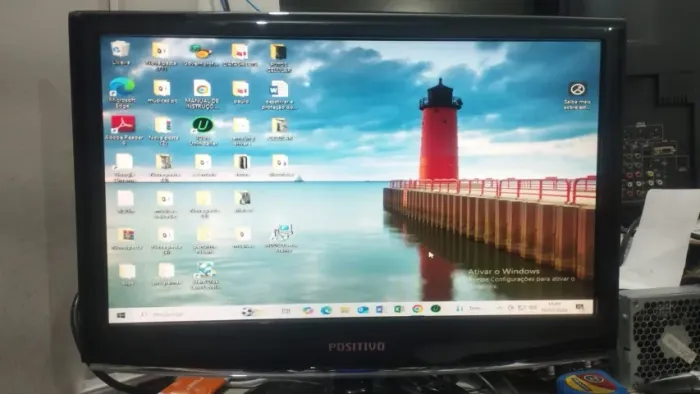This screenshot has width=700, height=394.
Task: Open File Explorer from the taskbar
Action: (345, 310)
